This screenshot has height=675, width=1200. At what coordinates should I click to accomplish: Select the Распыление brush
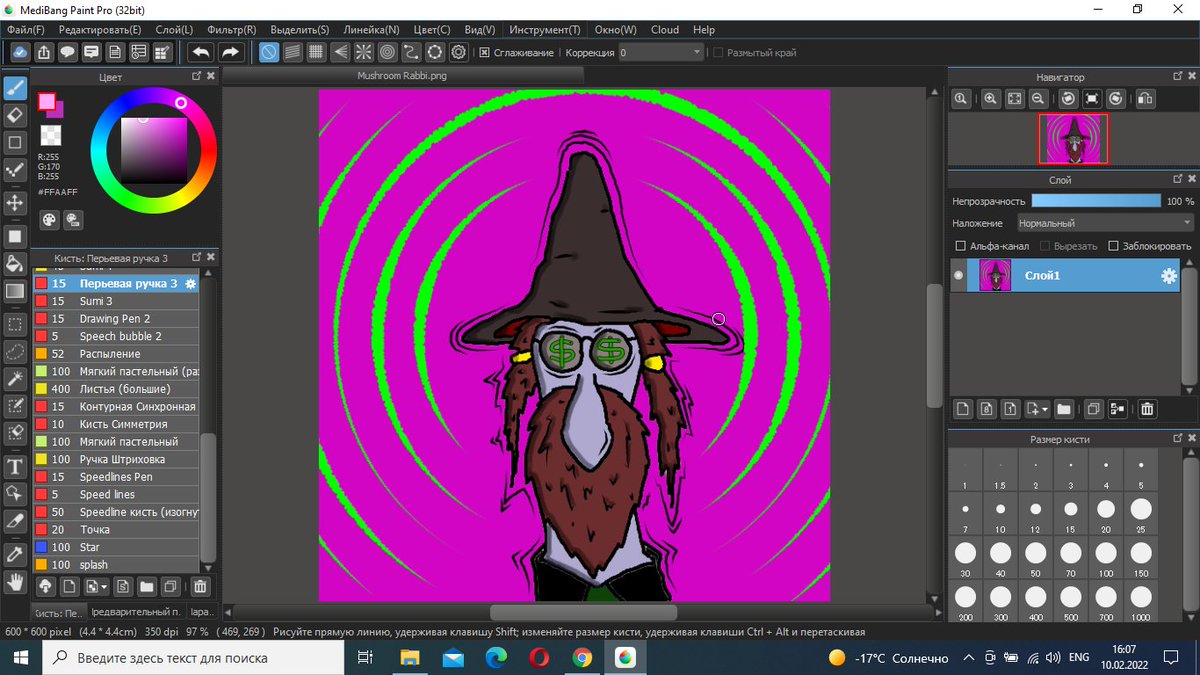tap(116, 354)
